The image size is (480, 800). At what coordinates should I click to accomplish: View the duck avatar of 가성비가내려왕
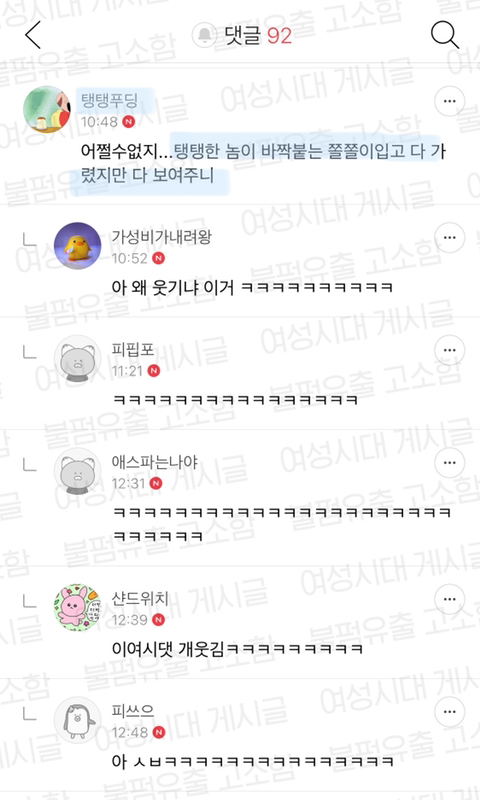coord(78,246)
